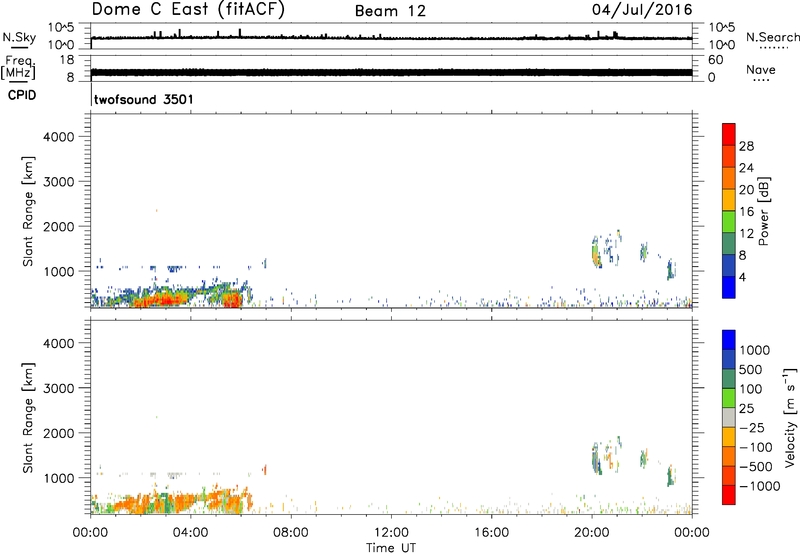Viewport: 800px width, 554px height.
Task: Click the 'Slant Range [km]' label of power panel
Action: coord(28,211)
